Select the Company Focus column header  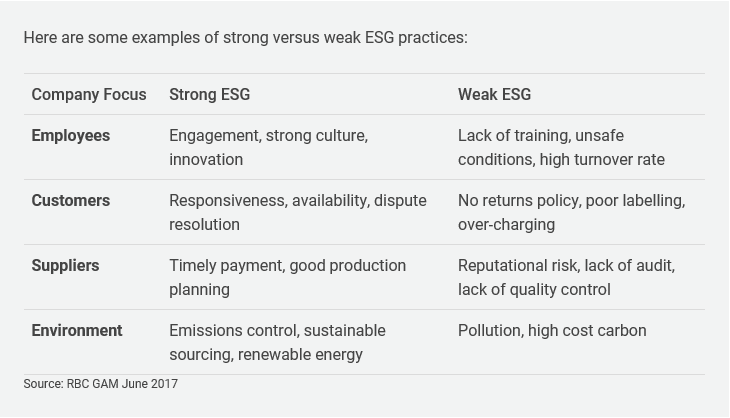point(88,95)
